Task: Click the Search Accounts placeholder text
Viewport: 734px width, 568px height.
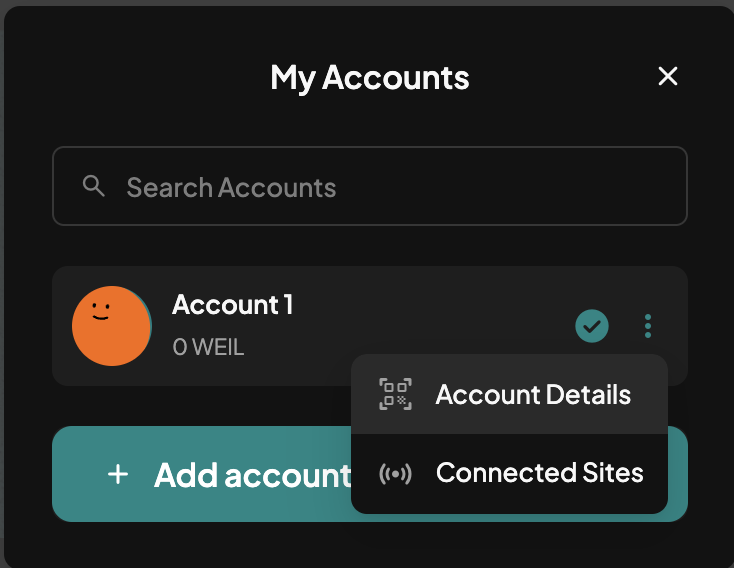Action: tap(231, 188)
